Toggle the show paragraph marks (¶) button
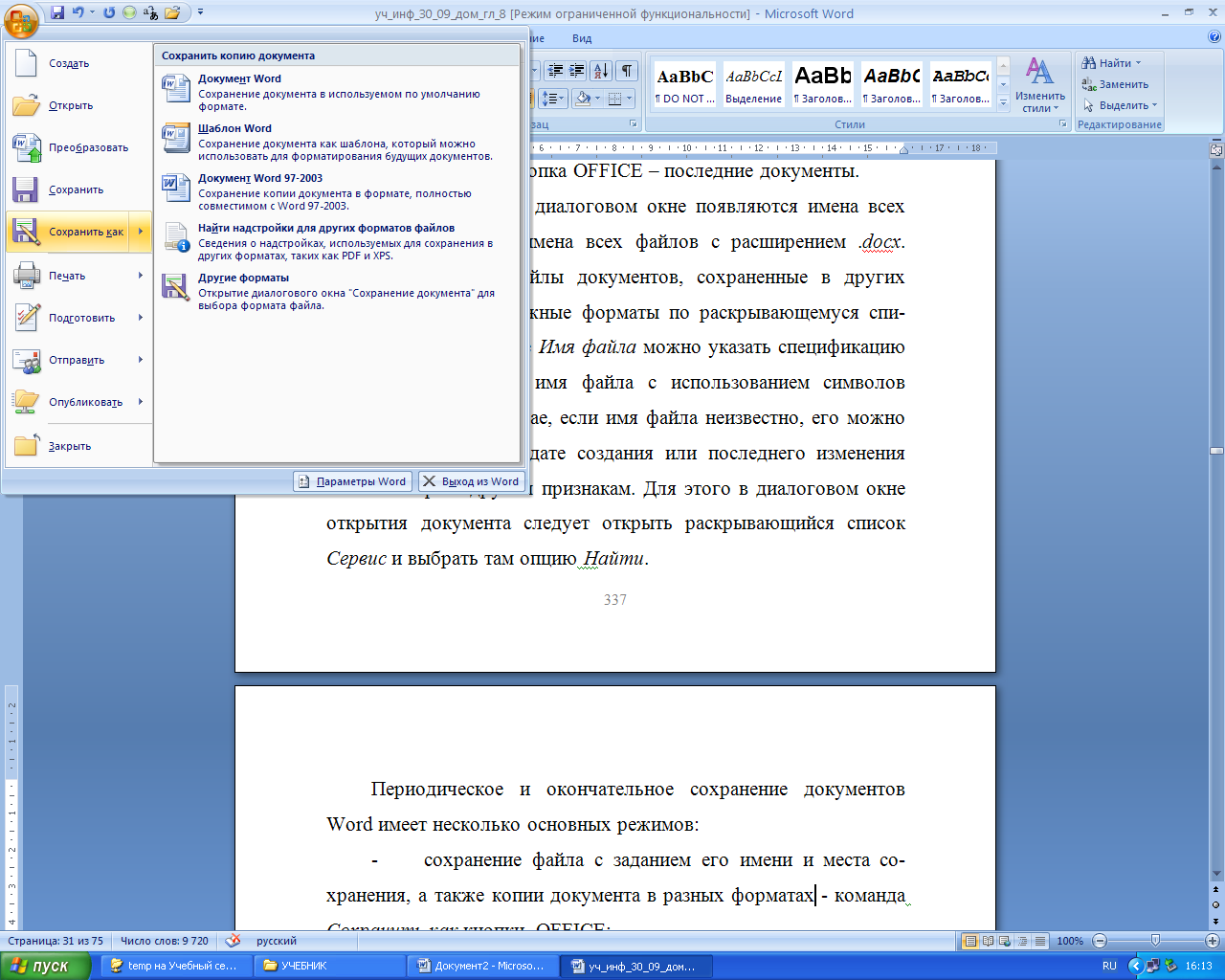 (627, 71)
